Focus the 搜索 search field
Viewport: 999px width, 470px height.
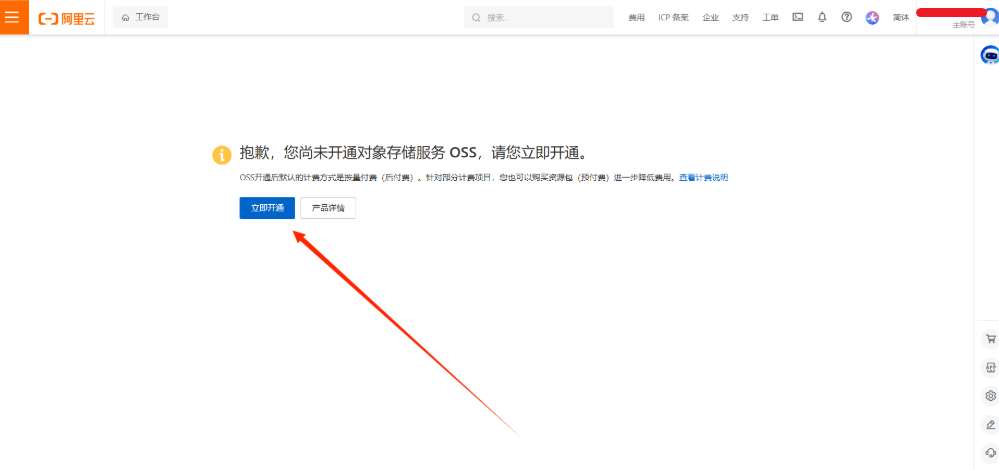click(x=538, y=17)
